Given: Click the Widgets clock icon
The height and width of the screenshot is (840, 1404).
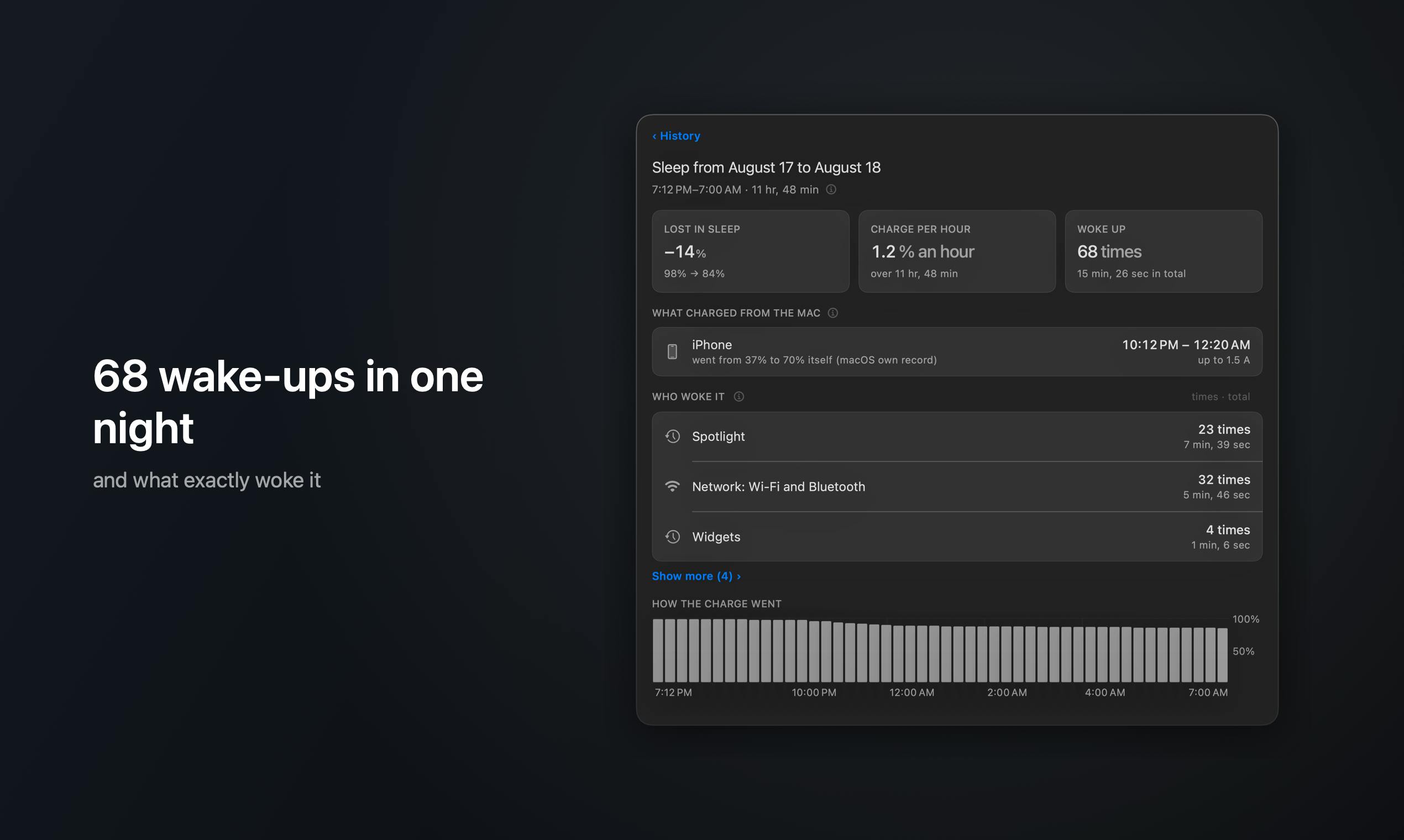Looking at the screenshot, I should (x=673, y=537).
